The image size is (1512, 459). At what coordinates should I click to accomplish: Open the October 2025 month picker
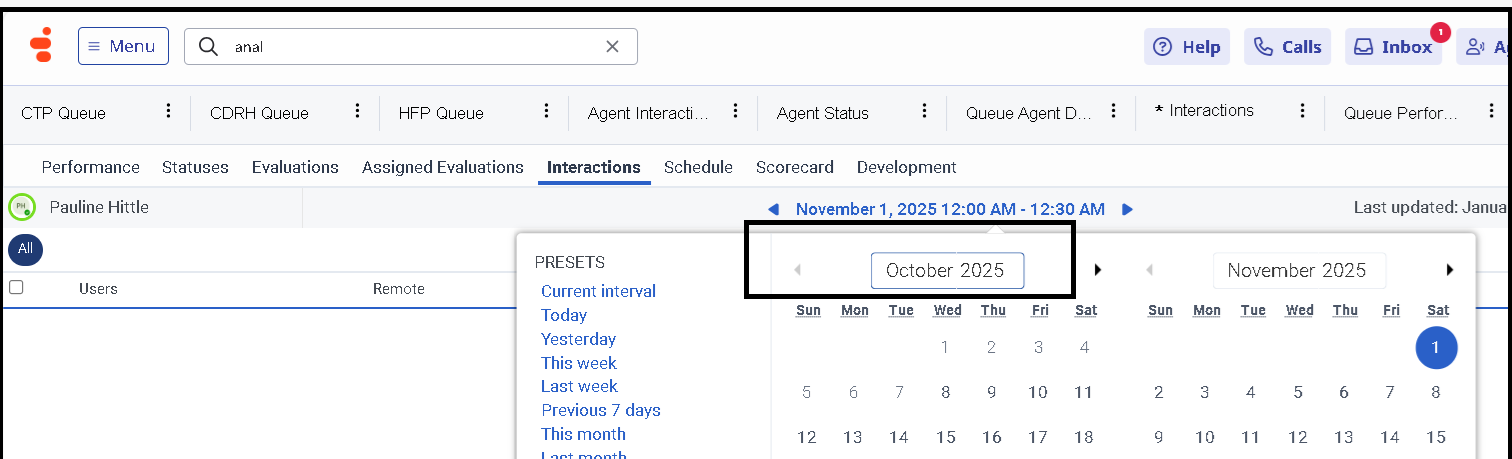click(x=946, y=270)
